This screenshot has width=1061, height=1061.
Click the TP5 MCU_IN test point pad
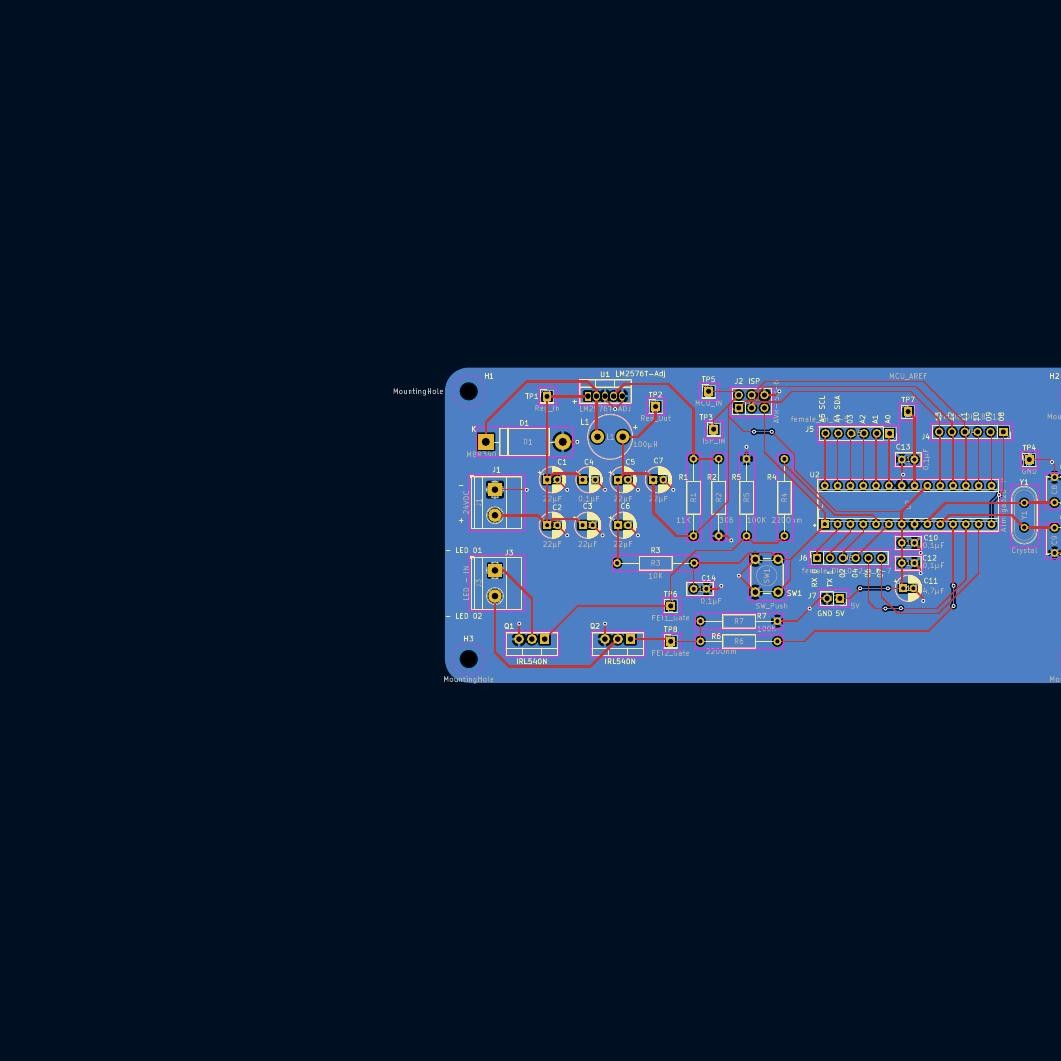pos(708,392)
